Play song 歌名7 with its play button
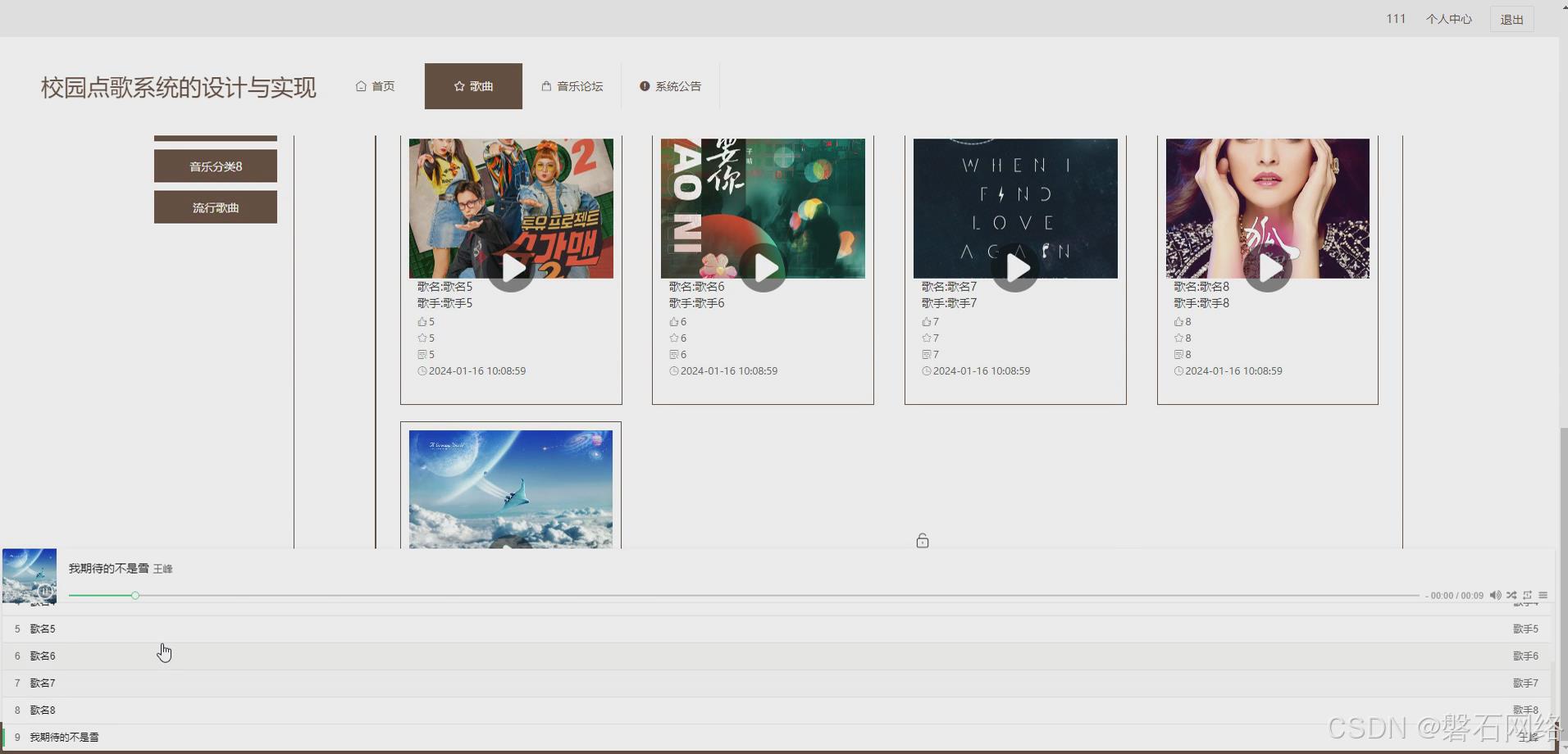The image size is (1568, 754). tap(1016, 268)
